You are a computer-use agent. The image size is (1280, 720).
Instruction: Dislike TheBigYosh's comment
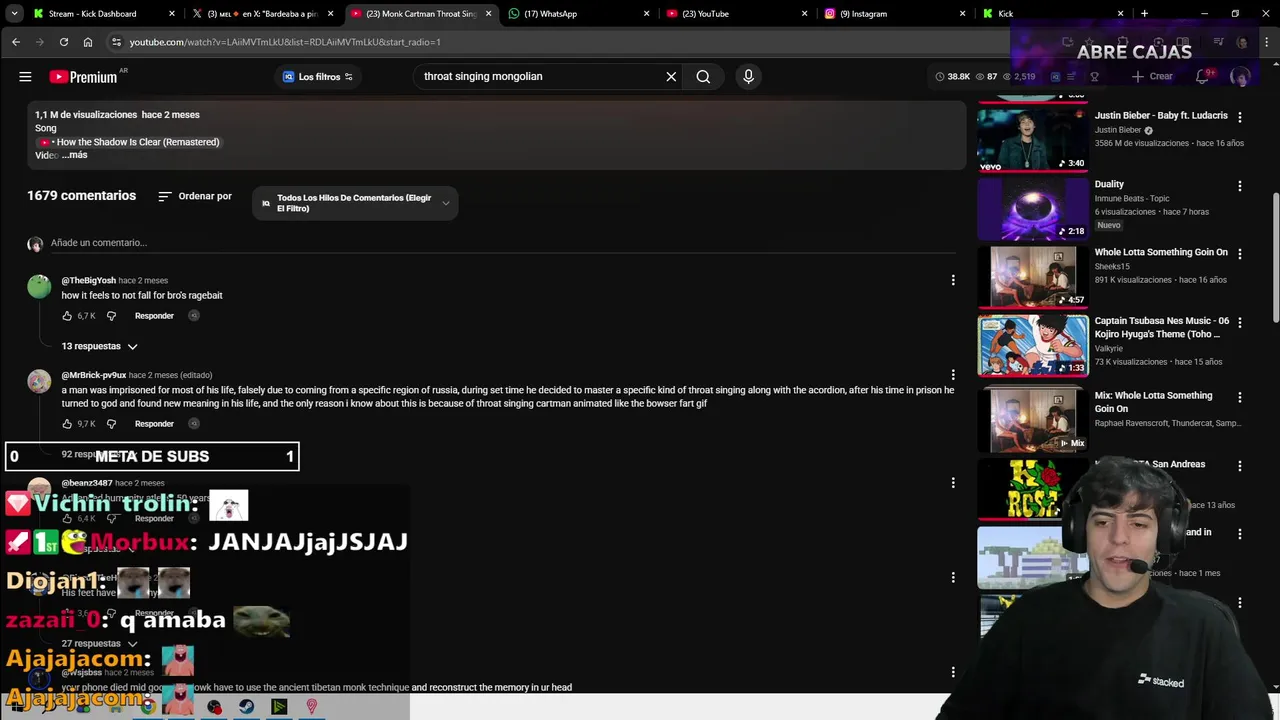point(111,316)
